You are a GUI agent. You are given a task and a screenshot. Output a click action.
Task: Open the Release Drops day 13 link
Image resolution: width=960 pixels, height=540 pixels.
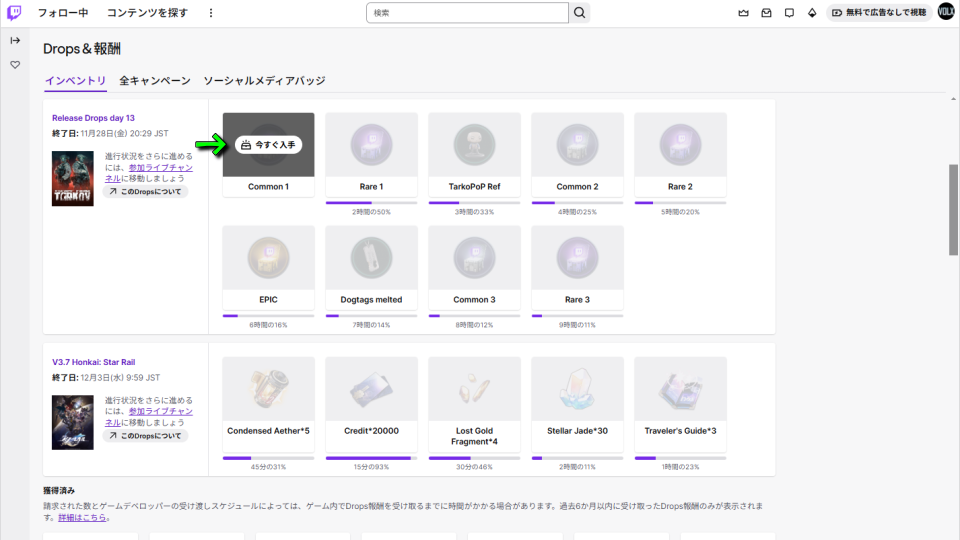pos(93,118)
